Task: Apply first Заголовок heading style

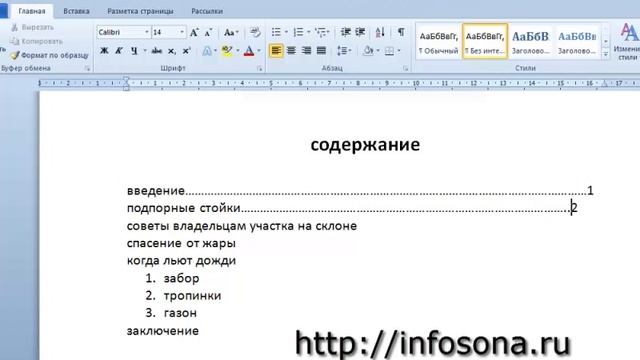Action: (x=531, y=42)
